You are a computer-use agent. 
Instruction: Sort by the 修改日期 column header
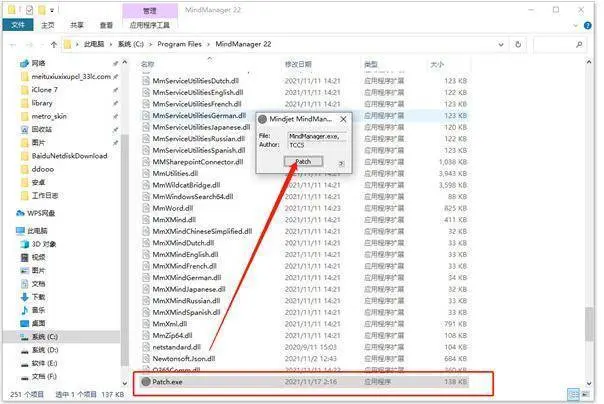300,64
